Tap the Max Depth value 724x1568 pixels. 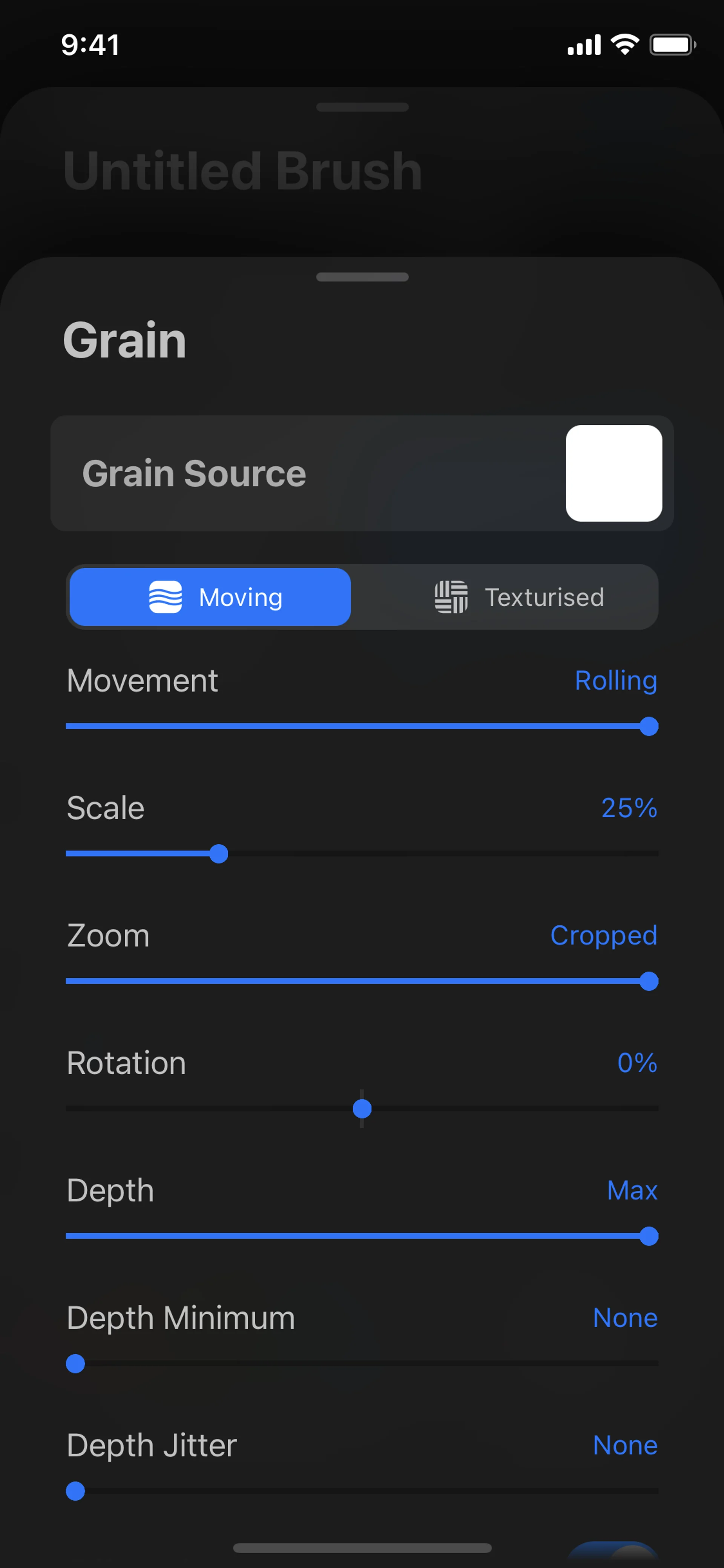pyautogui.click(x=632, y=1190)
